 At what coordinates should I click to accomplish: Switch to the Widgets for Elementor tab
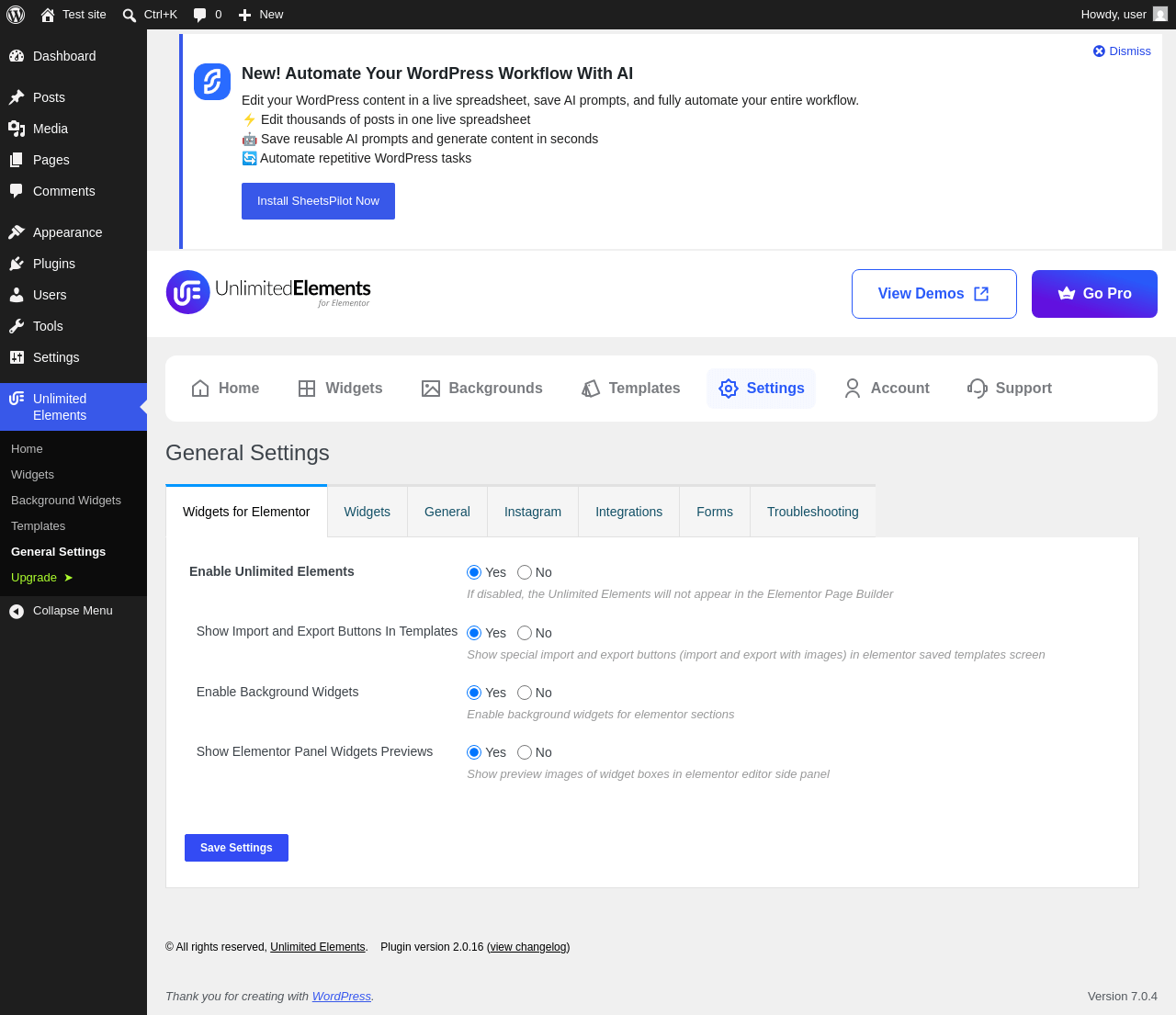click(246, 512)
